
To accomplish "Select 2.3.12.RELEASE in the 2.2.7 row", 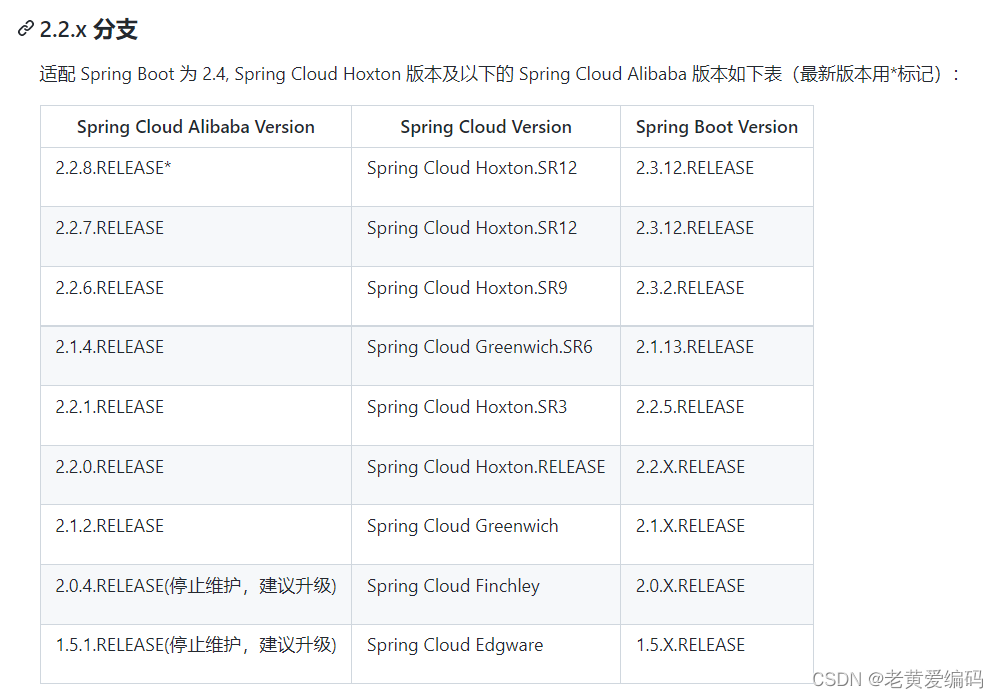I will 717,236.
